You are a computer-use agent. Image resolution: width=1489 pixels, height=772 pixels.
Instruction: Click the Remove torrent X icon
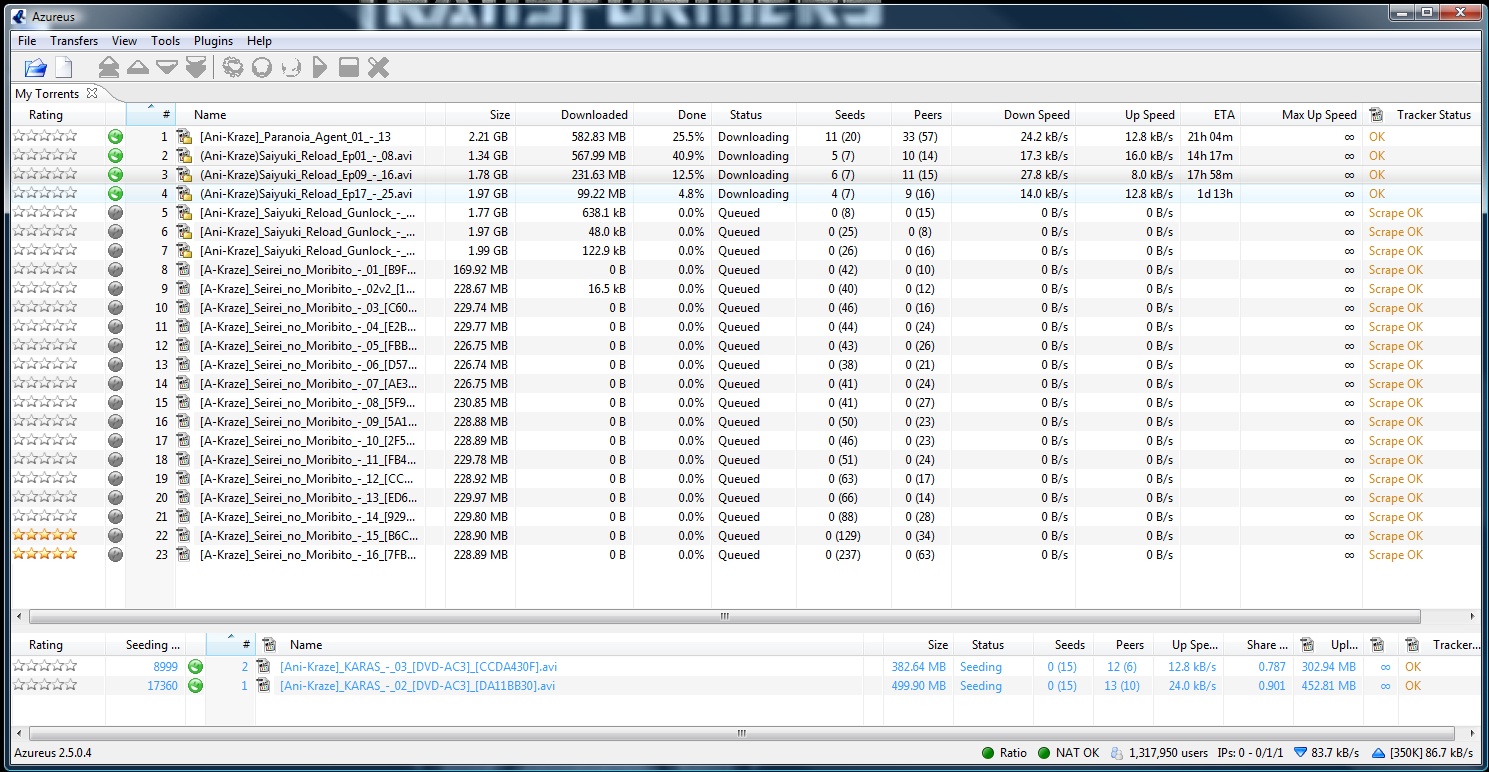coord(378,68)
